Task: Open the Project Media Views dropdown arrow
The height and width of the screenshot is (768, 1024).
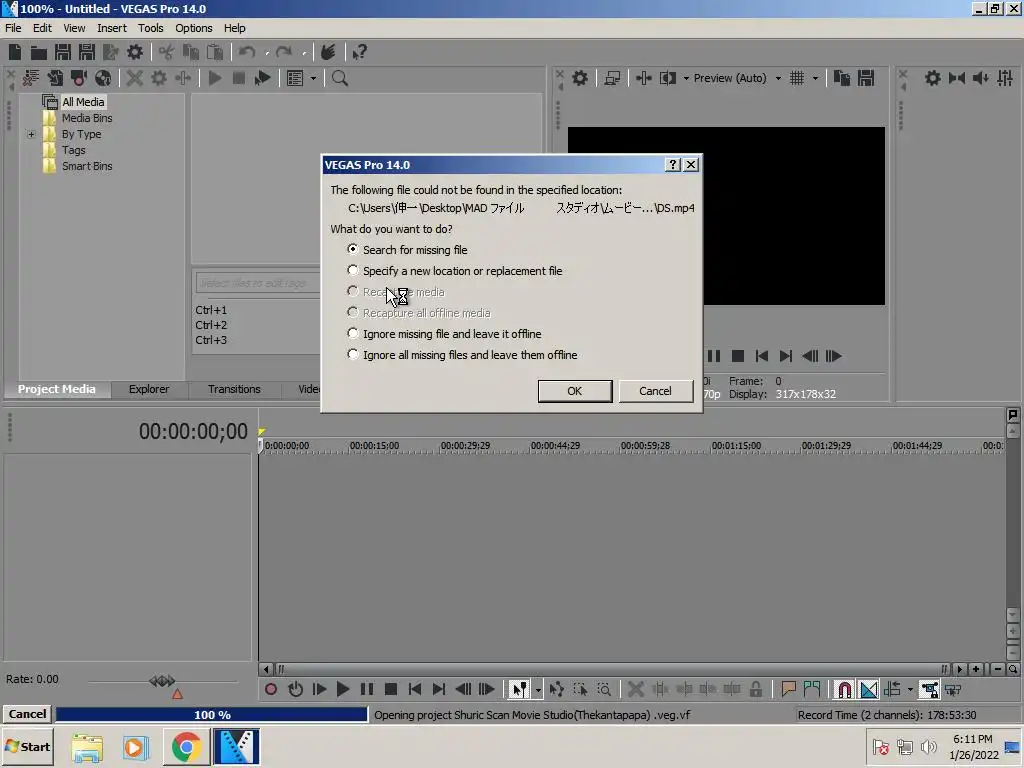Action: click(313, 79)
